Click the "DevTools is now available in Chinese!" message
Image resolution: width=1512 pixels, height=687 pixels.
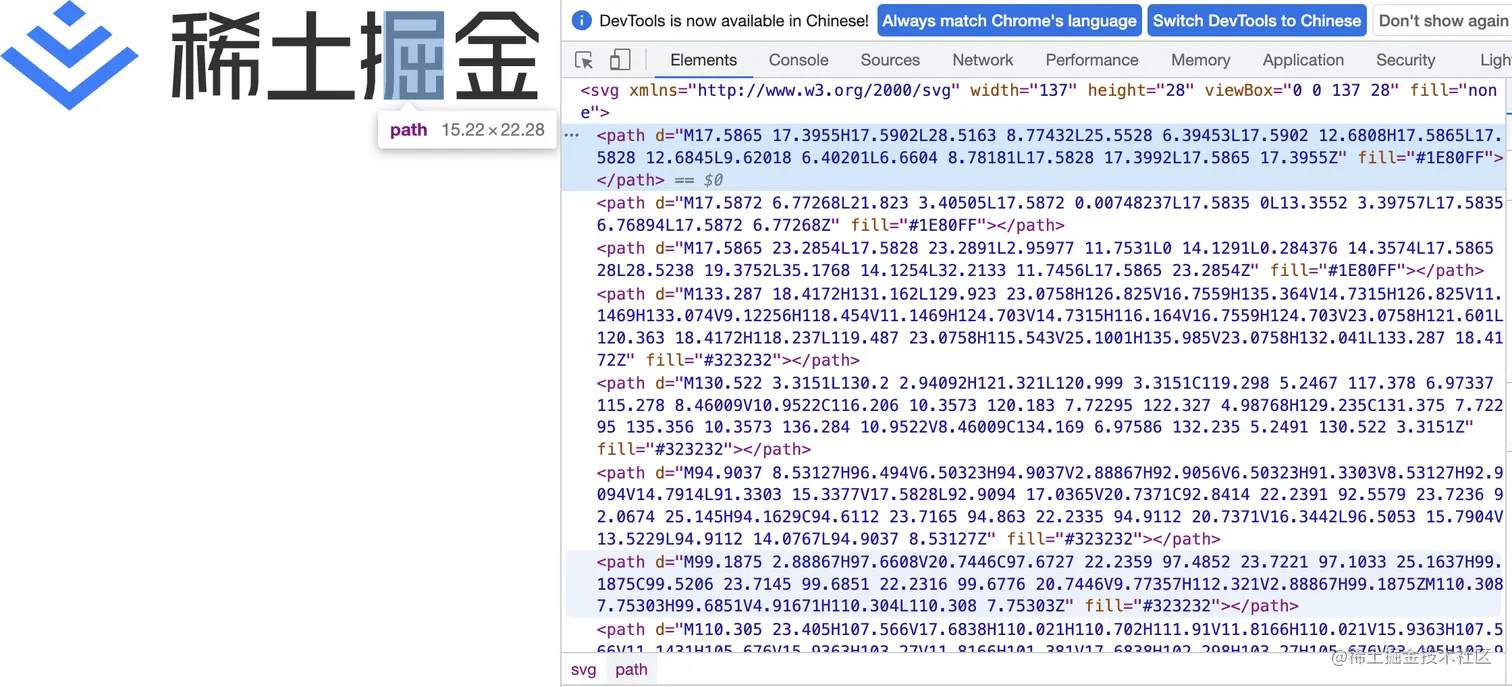734,20
